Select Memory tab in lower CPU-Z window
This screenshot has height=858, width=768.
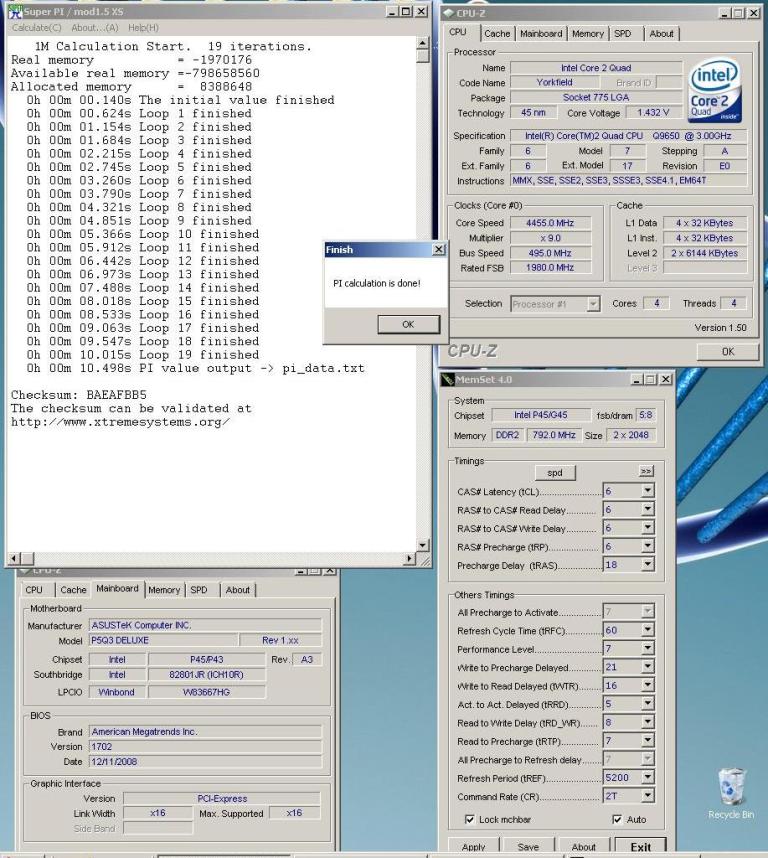[x=164, y=590]
